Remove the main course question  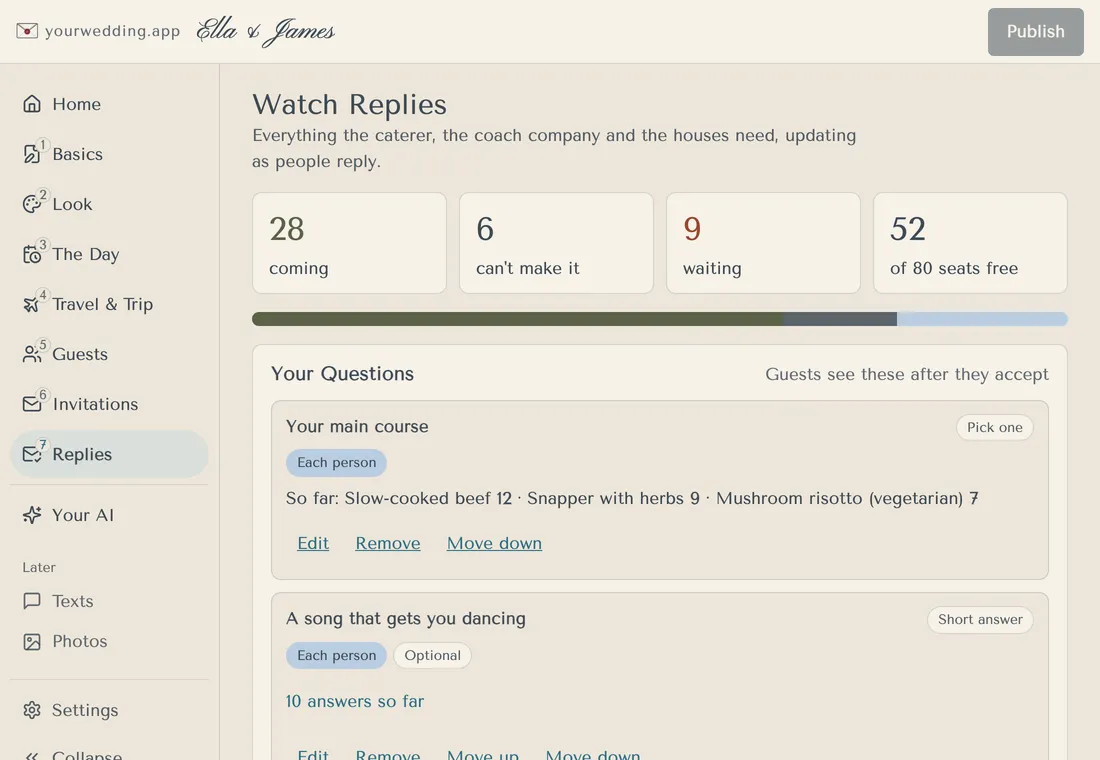click(388, 543)
